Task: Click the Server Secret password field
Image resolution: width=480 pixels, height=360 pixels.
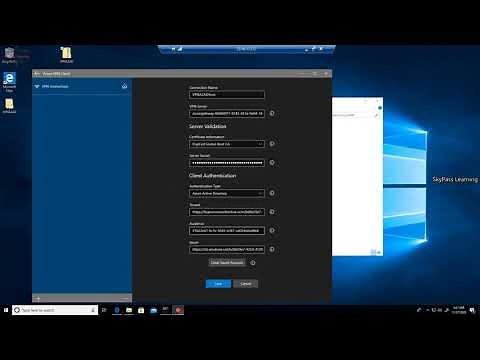Action: 227,163
